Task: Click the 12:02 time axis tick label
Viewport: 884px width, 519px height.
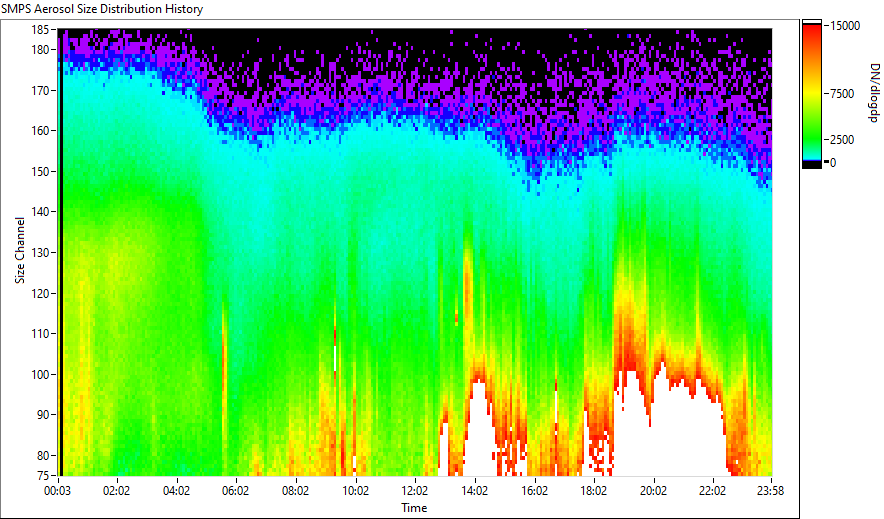Action: (x=414, y=491)
